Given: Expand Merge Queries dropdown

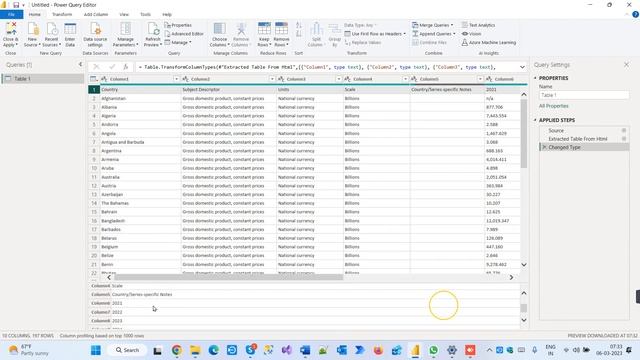Looking at the screenshot, I should pos(452,25).
